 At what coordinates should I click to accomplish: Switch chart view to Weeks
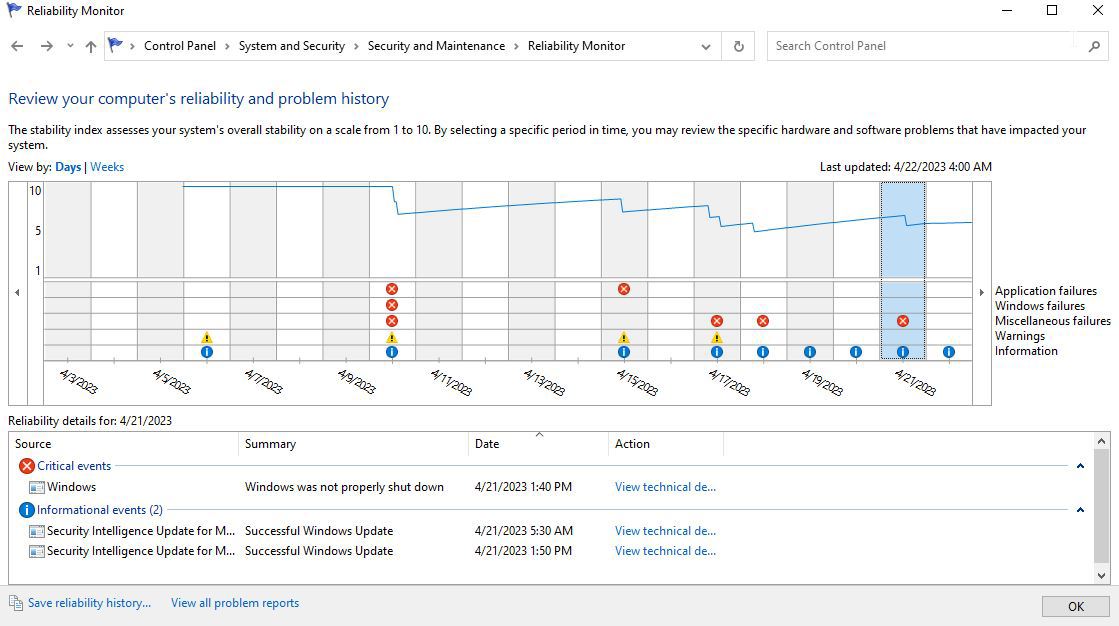[107, 167]
